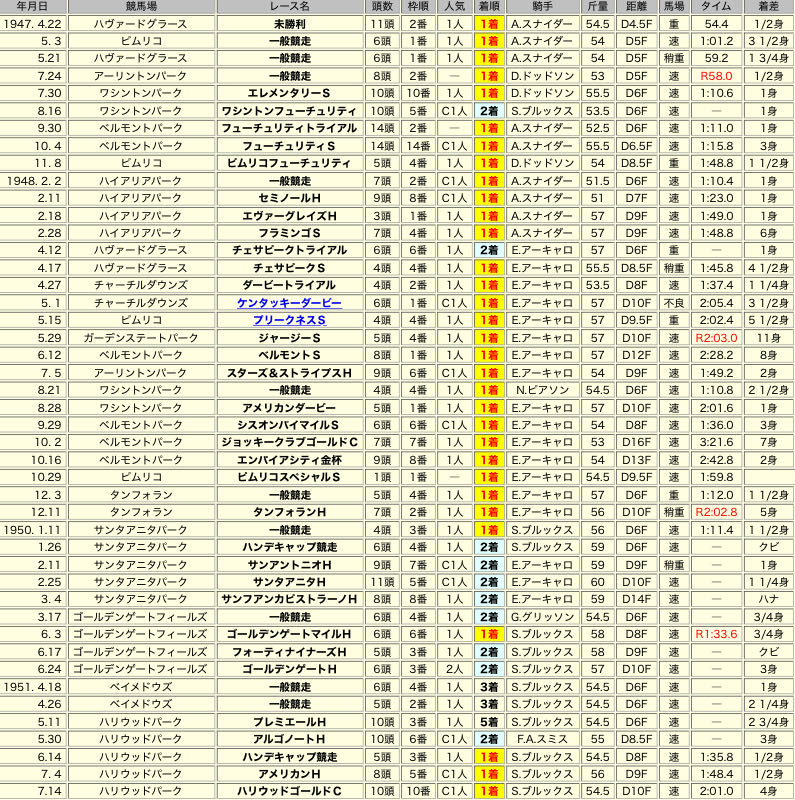Select the race name ワシントンフューチュリティ
Viewport: 795px width, 800px height.
point(289,111)
